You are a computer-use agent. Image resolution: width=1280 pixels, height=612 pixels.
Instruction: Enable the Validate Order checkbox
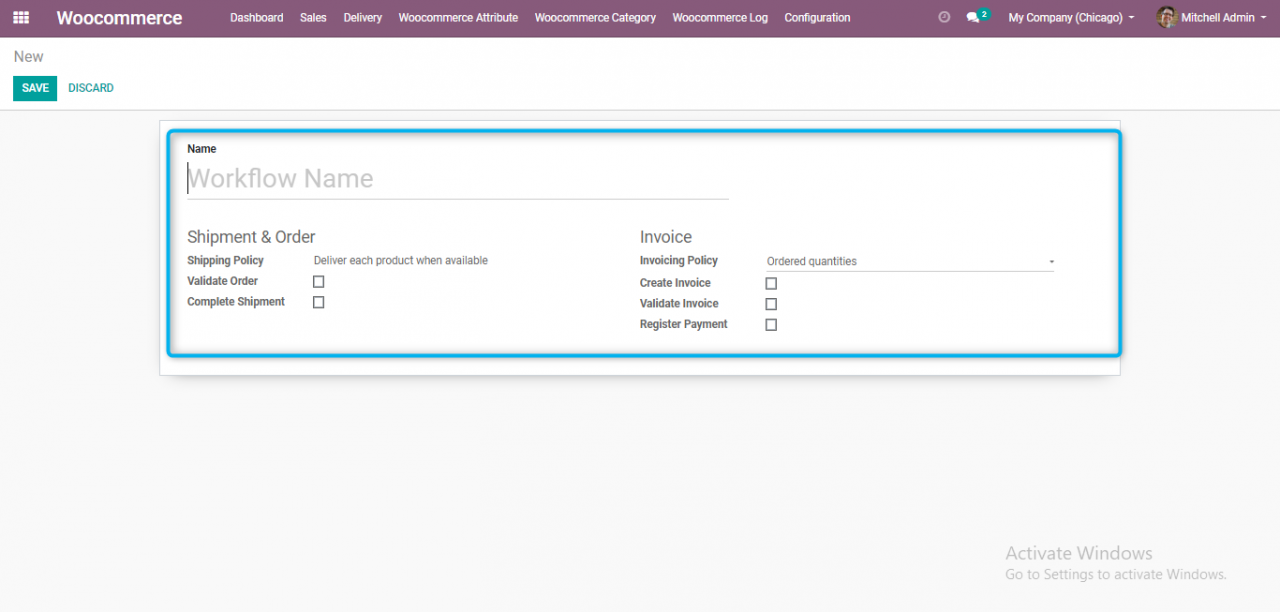click(318, 281)
